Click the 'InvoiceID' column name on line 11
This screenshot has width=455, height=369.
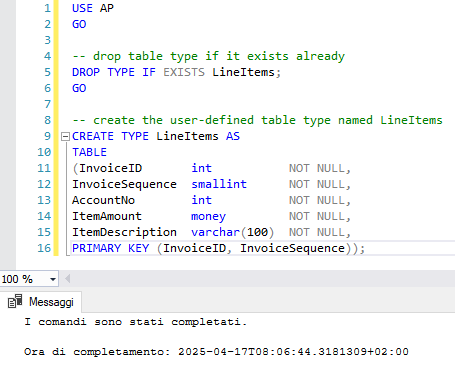point(110,168)
